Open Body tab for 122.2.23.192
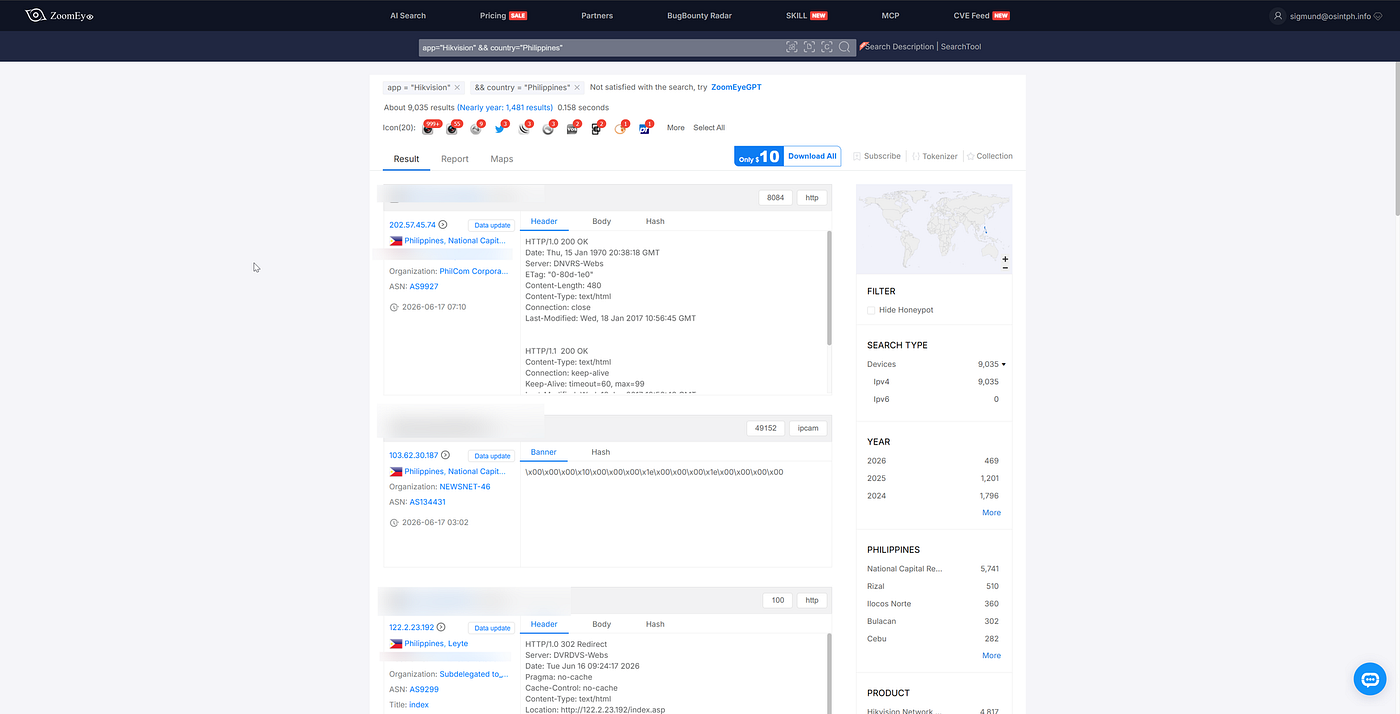 point(601,624)
